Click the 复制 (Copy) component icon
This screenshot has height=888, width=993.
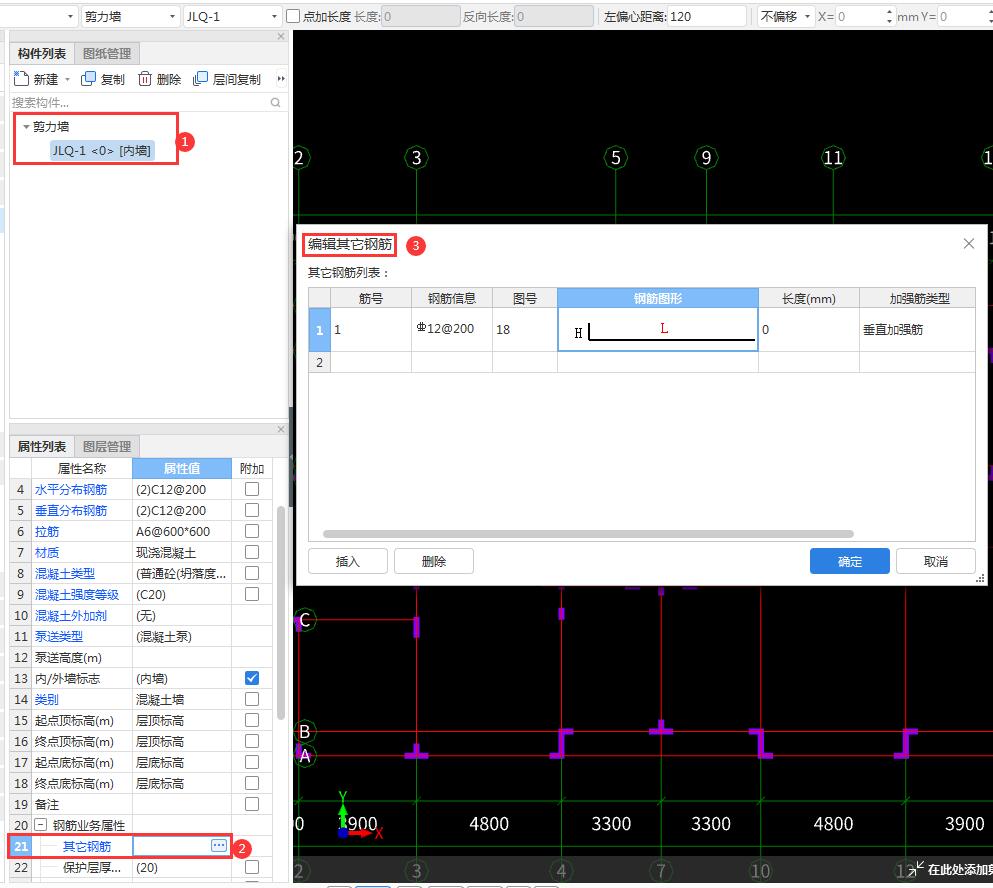click(88, 79)
